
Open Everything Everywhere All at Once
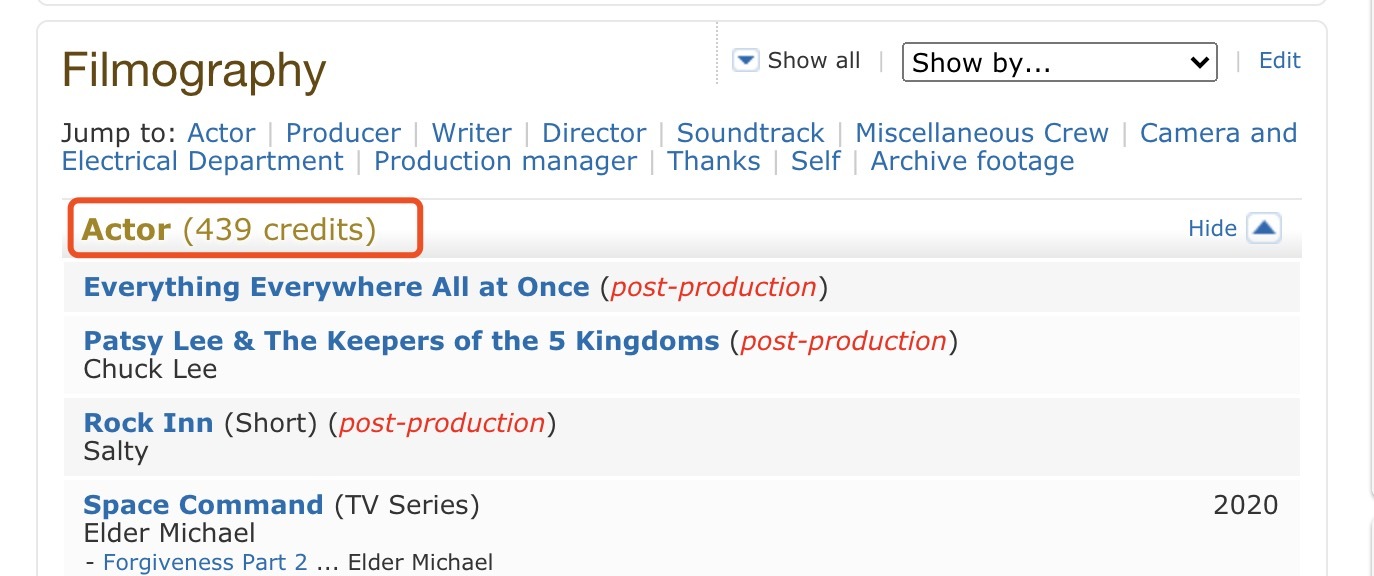[336, 287]
